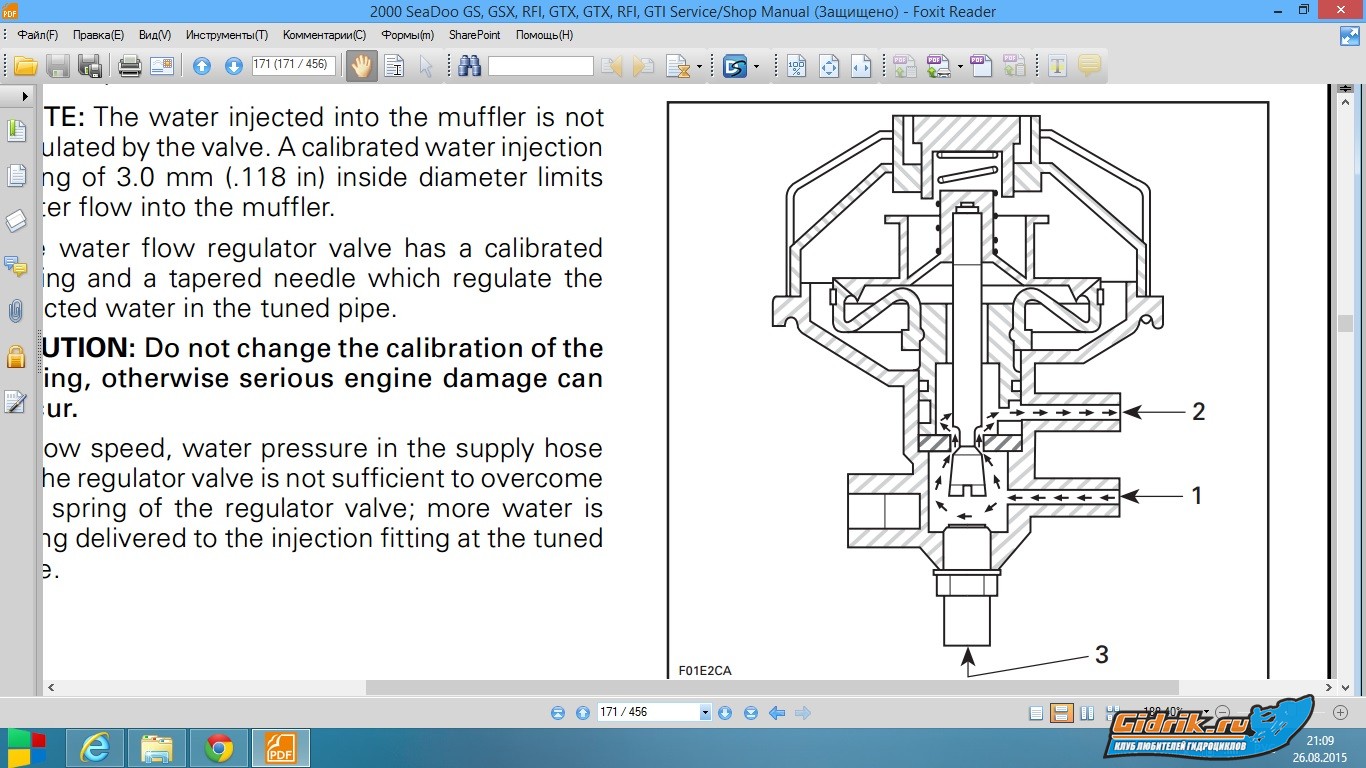Set zoom to actual size 100%
This screenshot has height=768, width=1366.
click(796, 66)
